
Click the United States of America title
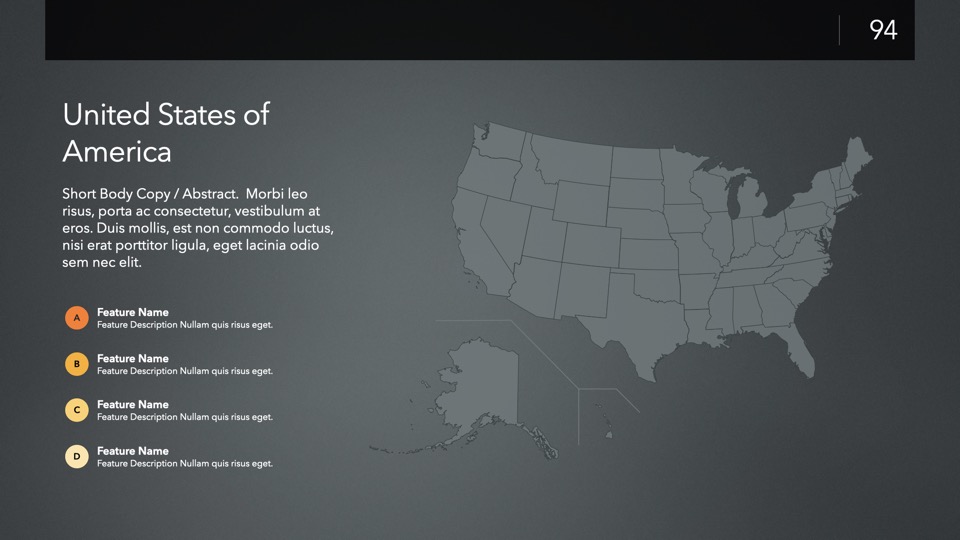point(165,132)
